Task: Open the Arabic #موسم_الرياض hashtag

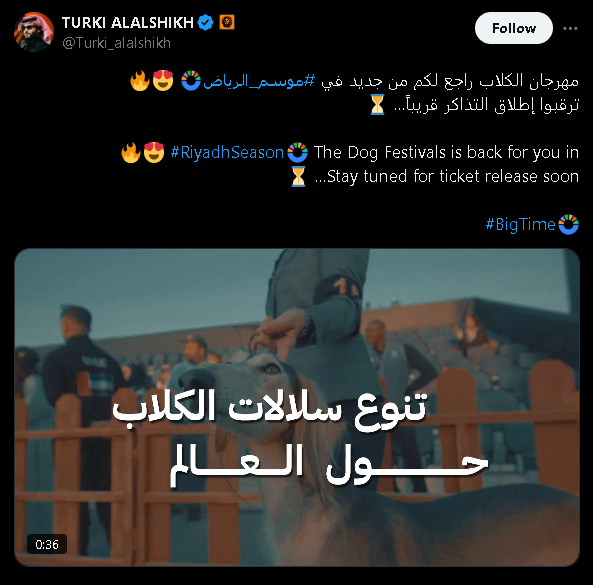Action: [259, 81]
